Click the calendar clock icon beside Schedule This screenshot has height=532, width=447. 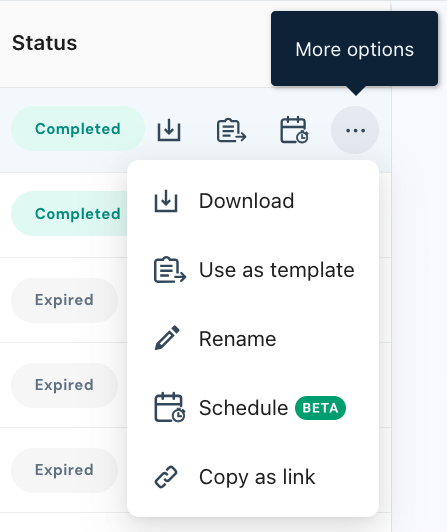[169, 407]
